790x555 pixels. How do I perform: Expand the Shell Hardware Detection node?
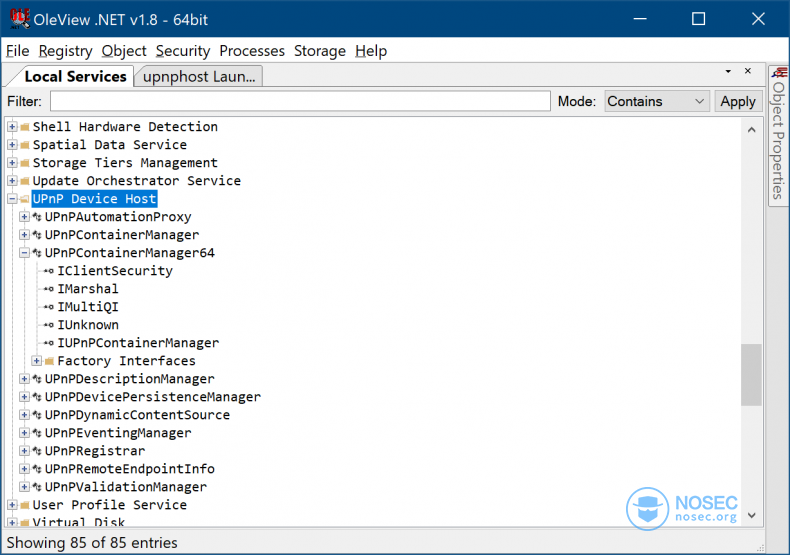pos(12,127)
